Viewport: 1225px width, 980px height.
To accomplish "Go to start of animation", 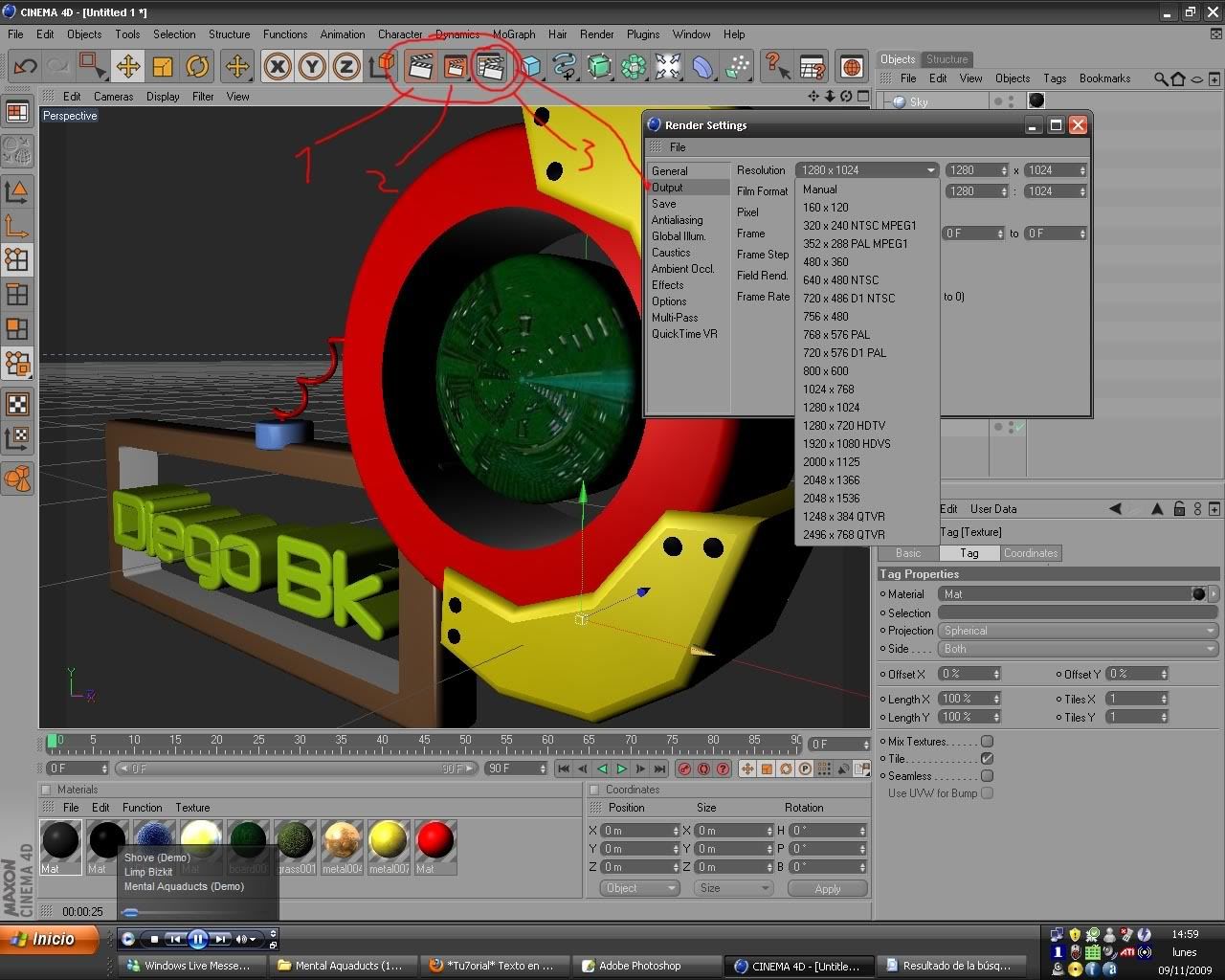I will coord(564,768).
